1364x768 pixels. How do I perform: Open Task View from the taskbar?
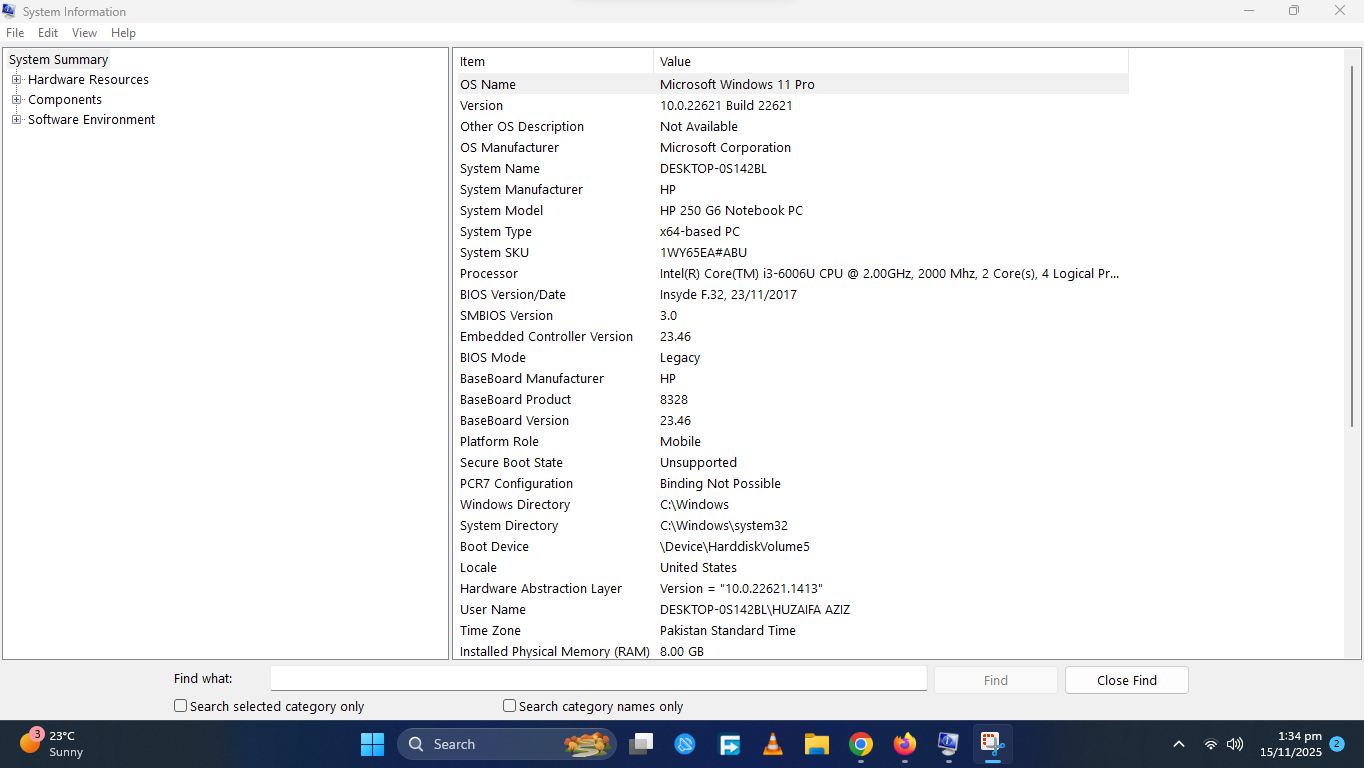(641, 744)
